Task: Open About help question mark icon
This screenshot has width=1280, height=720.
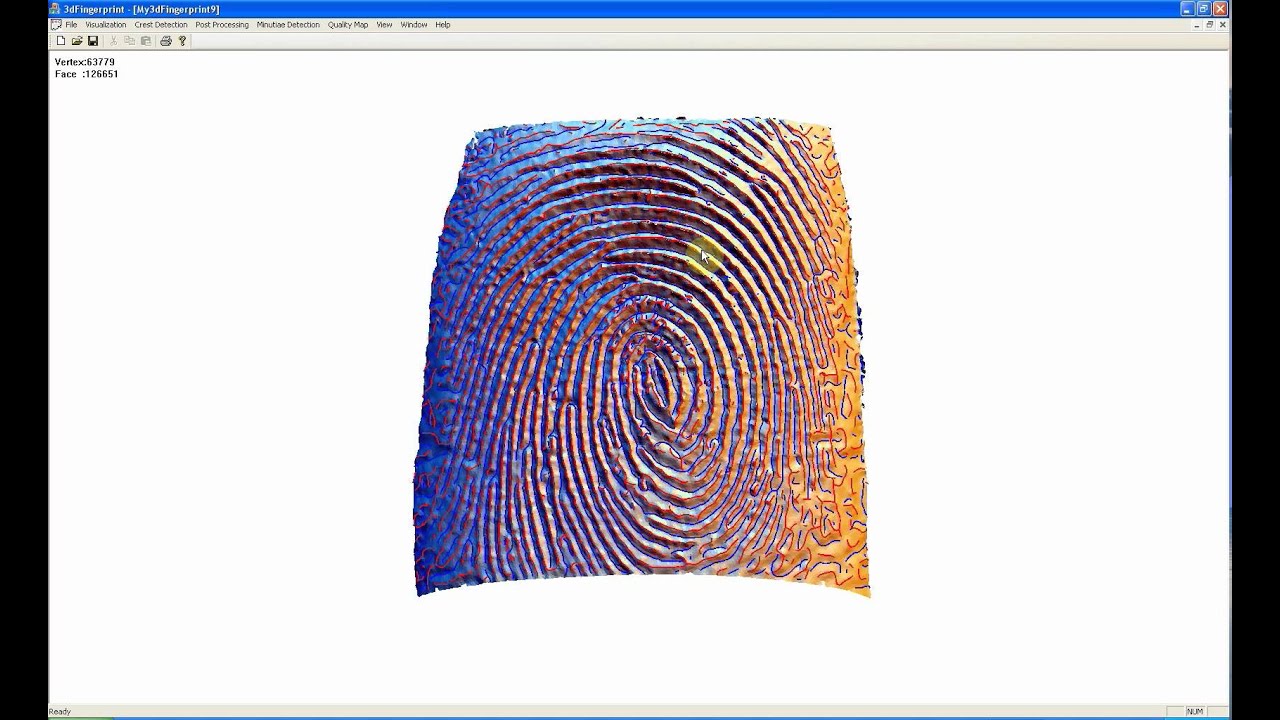Action: [x=182, y=41]
